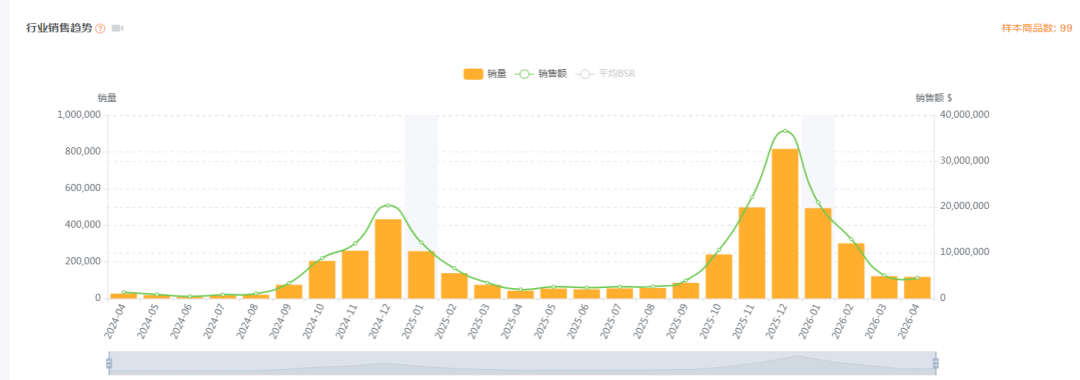Play the video tutorial camera icon
1080x380 pixels.
click(117, 28)
